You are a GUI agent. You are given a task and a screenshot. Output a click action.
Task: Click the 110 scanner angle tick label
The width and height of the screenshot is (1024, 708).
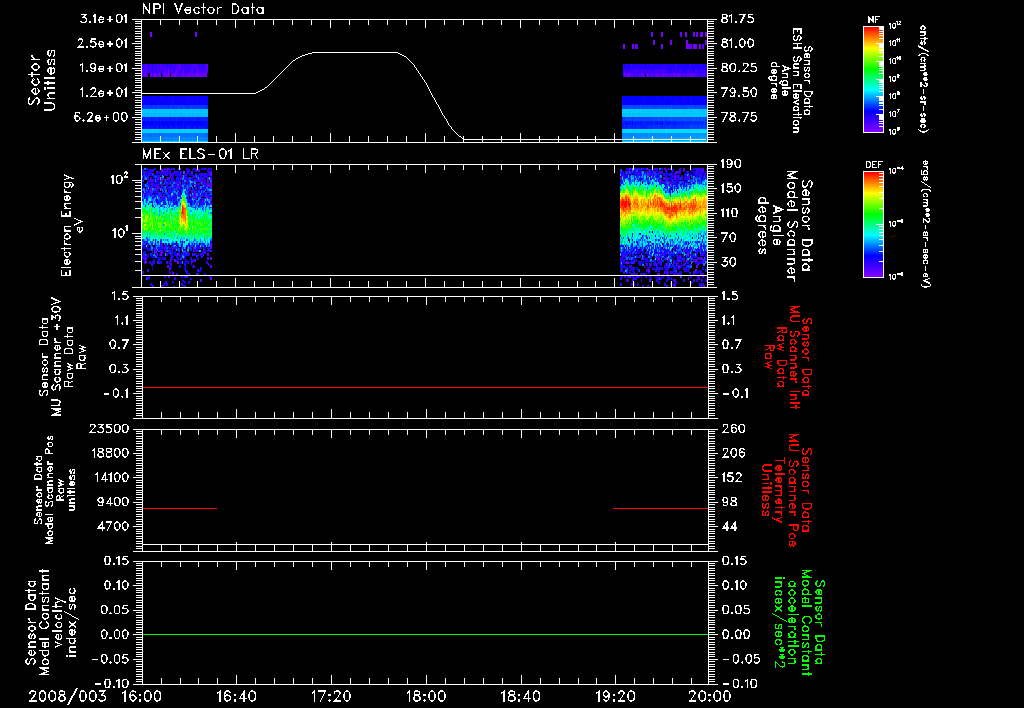[732, 213]
